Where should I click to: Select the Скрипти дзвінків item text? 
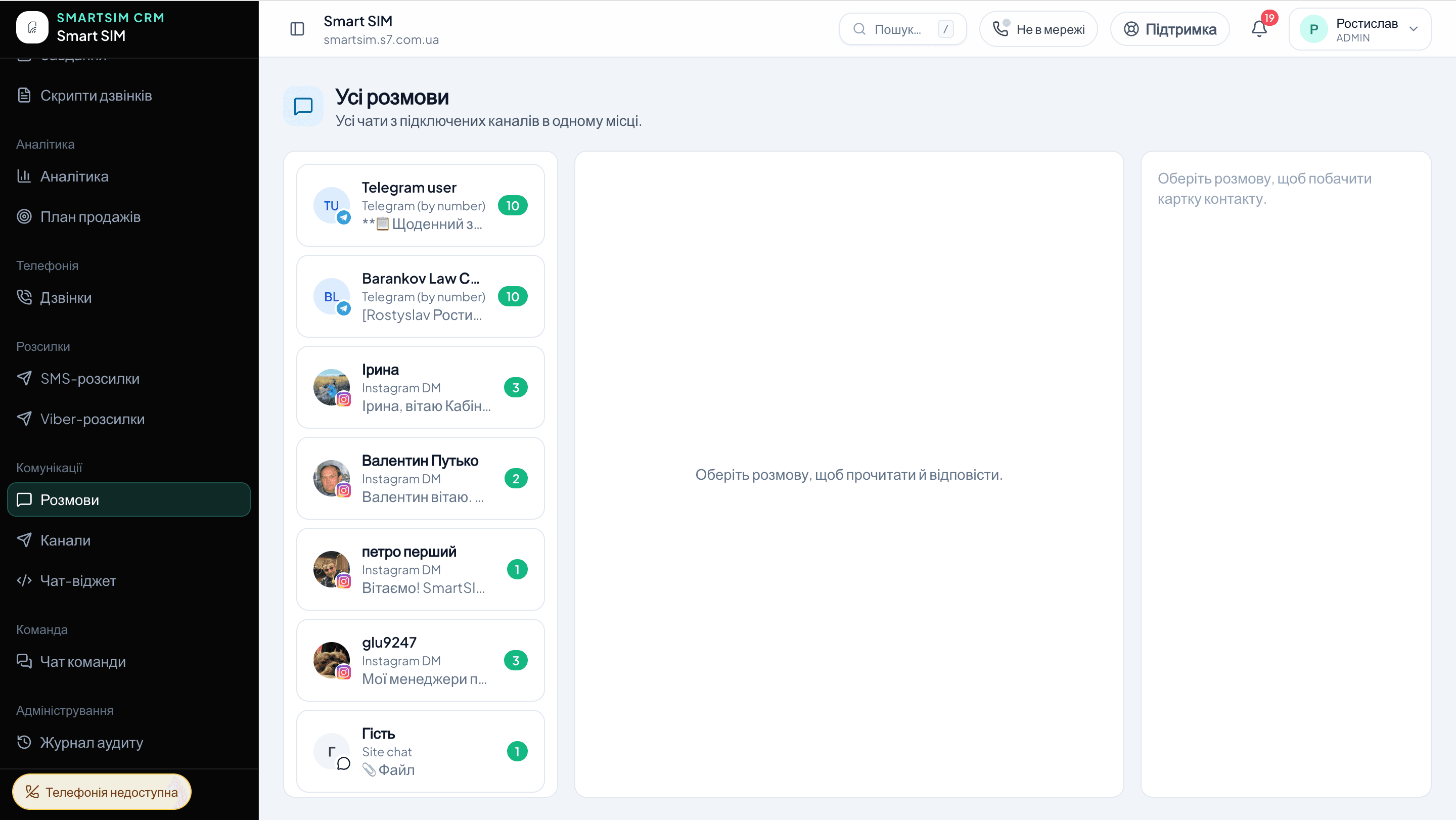coord(96,96)
